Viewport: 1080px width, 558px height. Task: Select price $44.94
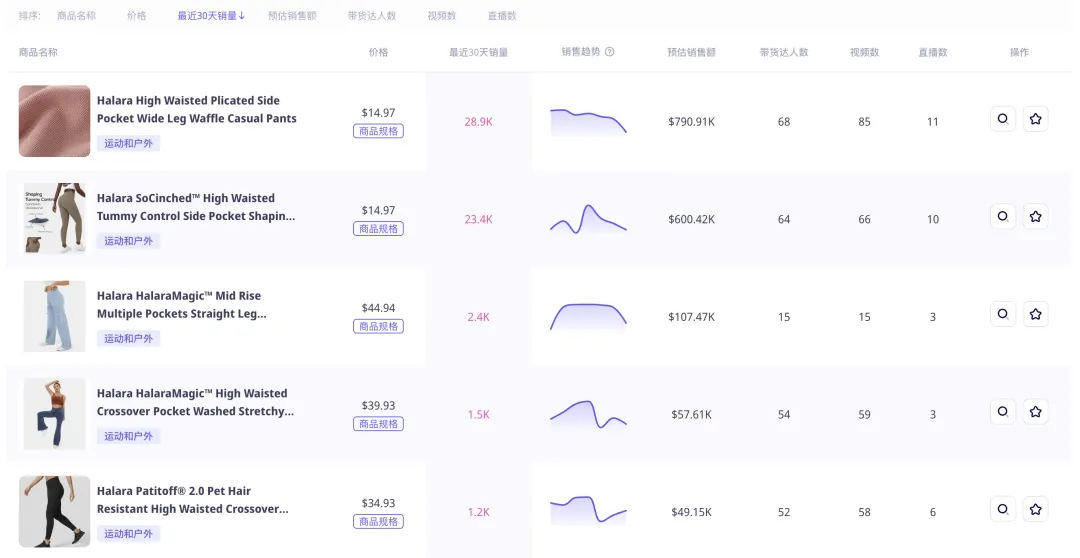tap(378, 308)
